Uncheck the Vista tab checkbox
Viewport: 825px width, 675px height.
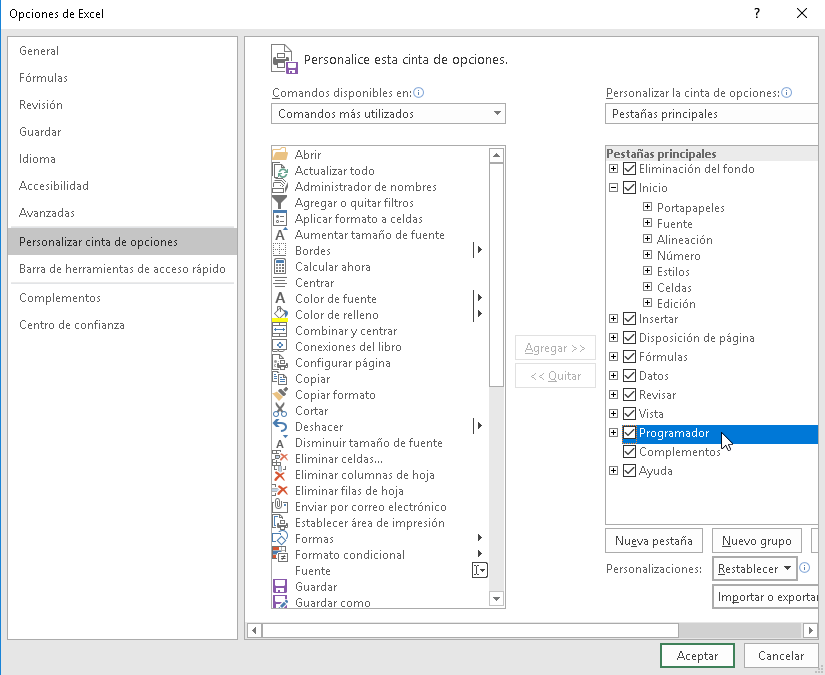[629, 414]
